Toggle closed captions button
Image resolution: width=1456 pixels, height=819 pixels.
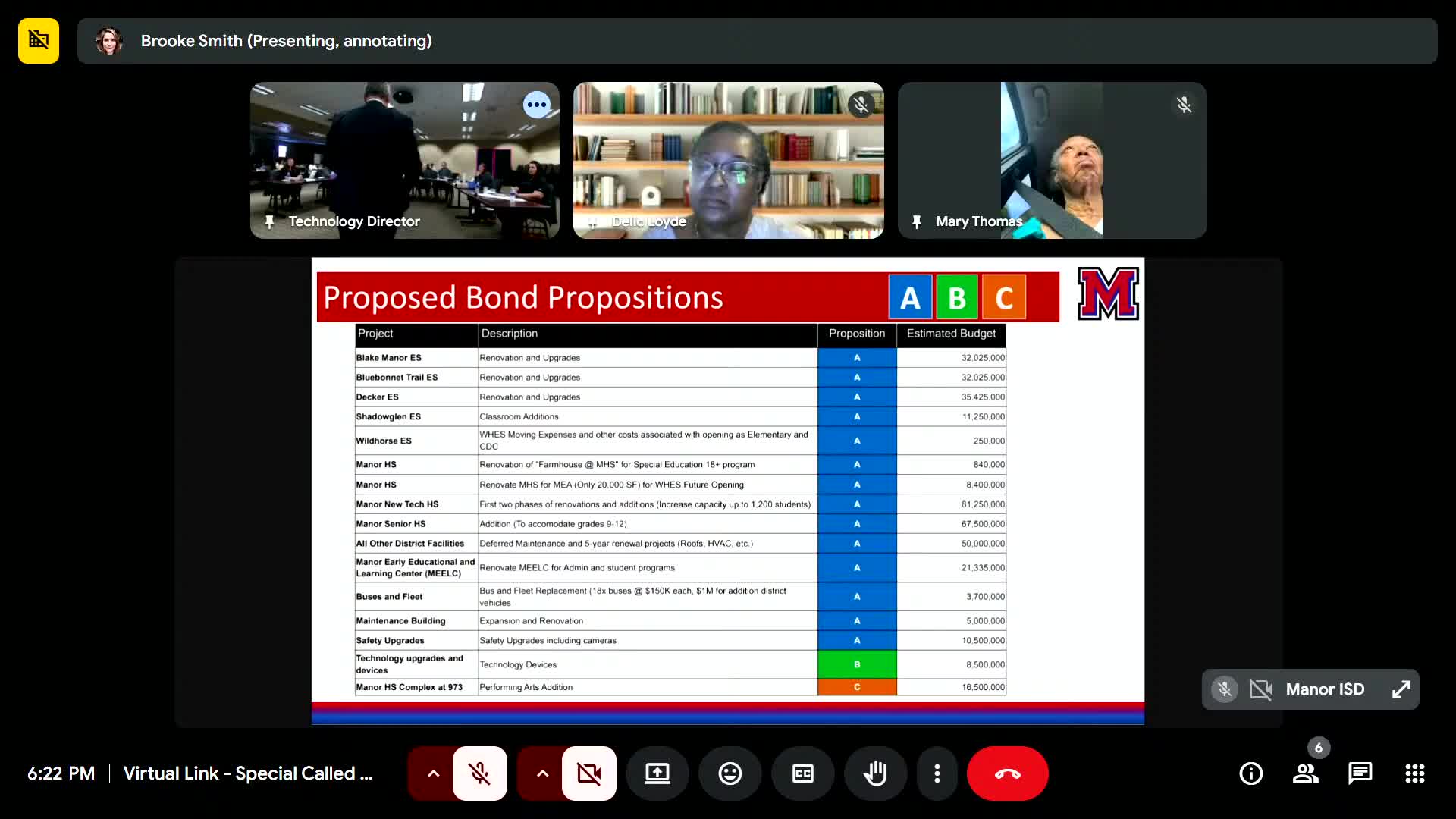click(802, 773)
